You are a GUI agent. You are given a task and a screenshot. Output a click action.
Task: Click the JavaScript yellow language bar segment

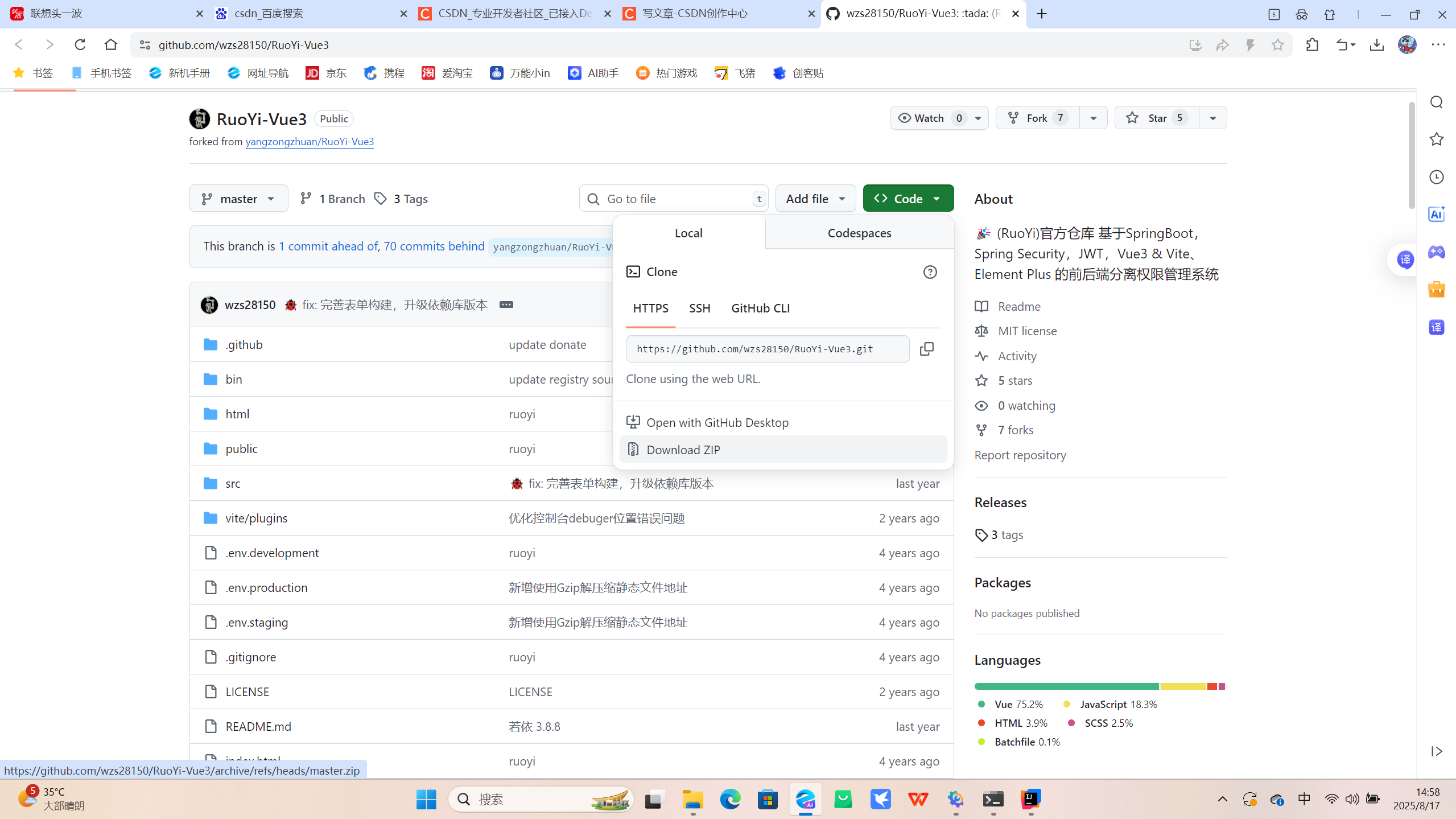pyautogui.click(x=1183, y=686)
